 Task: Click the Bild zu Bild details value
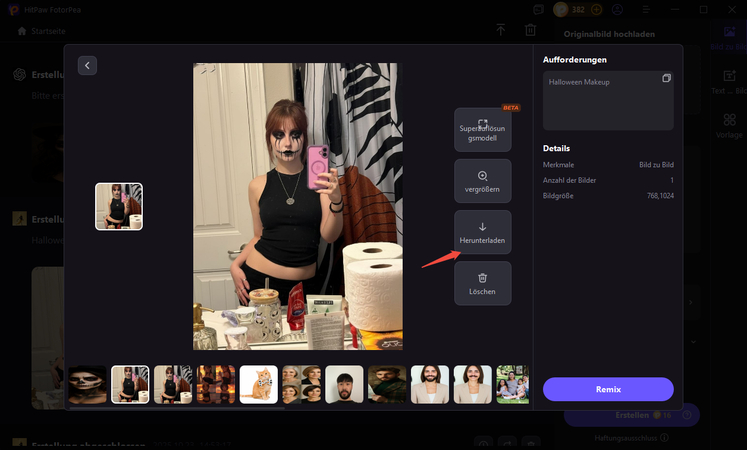pyautogui.click(x=656, y=165)
